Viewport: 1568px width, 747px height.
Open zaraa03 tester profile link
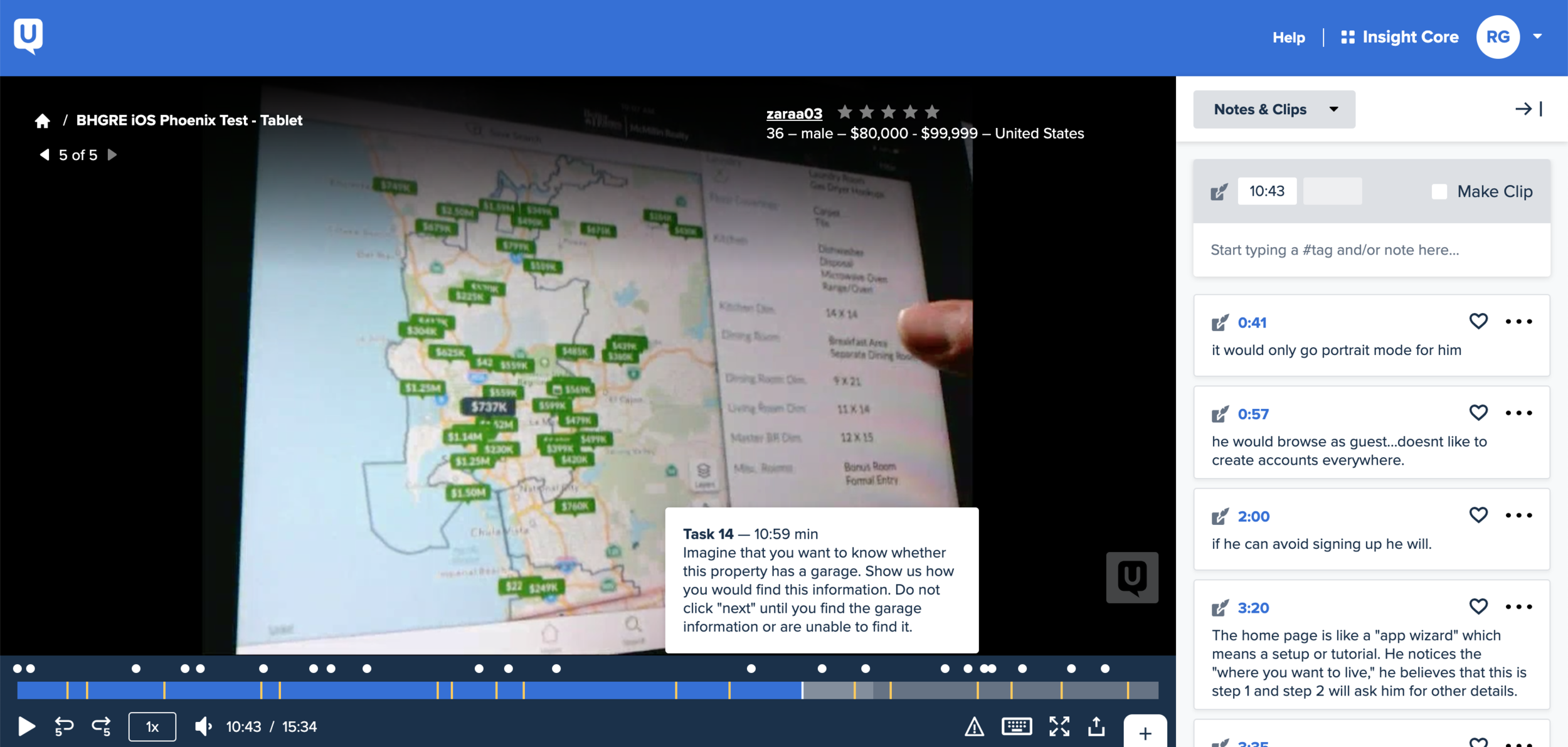pyautogui.click(x=793, y=114)
